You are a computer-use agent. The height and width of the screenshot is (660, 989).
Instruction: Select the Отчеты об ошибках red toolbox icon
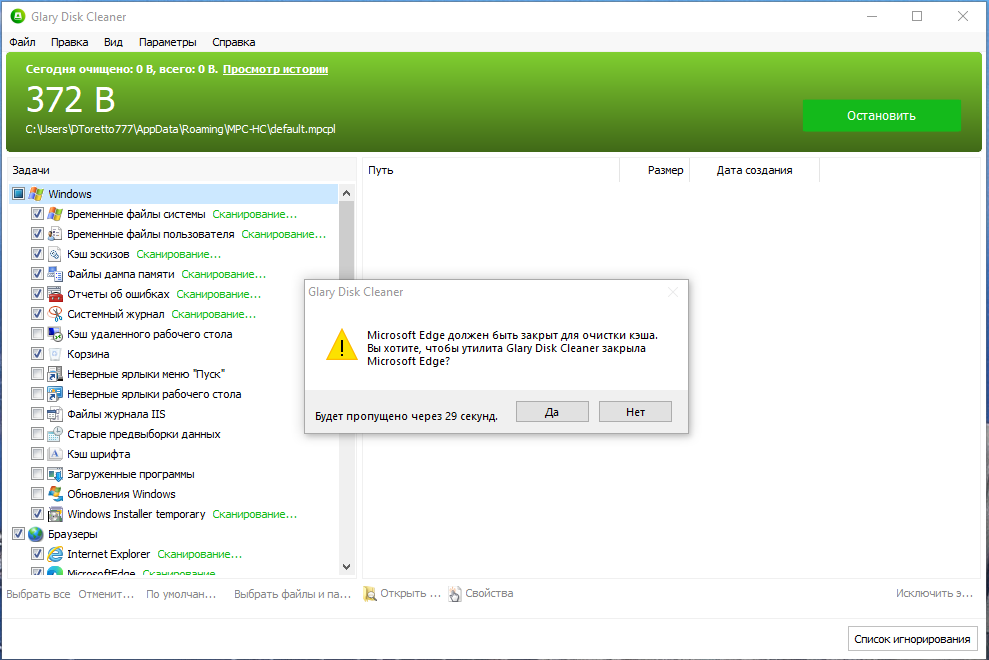(53, 293)
